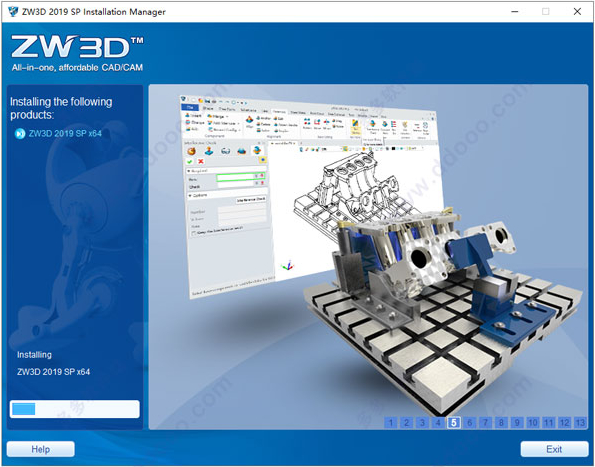
Task: Close the Installation Manager window
Action: [x=577, y=11]
